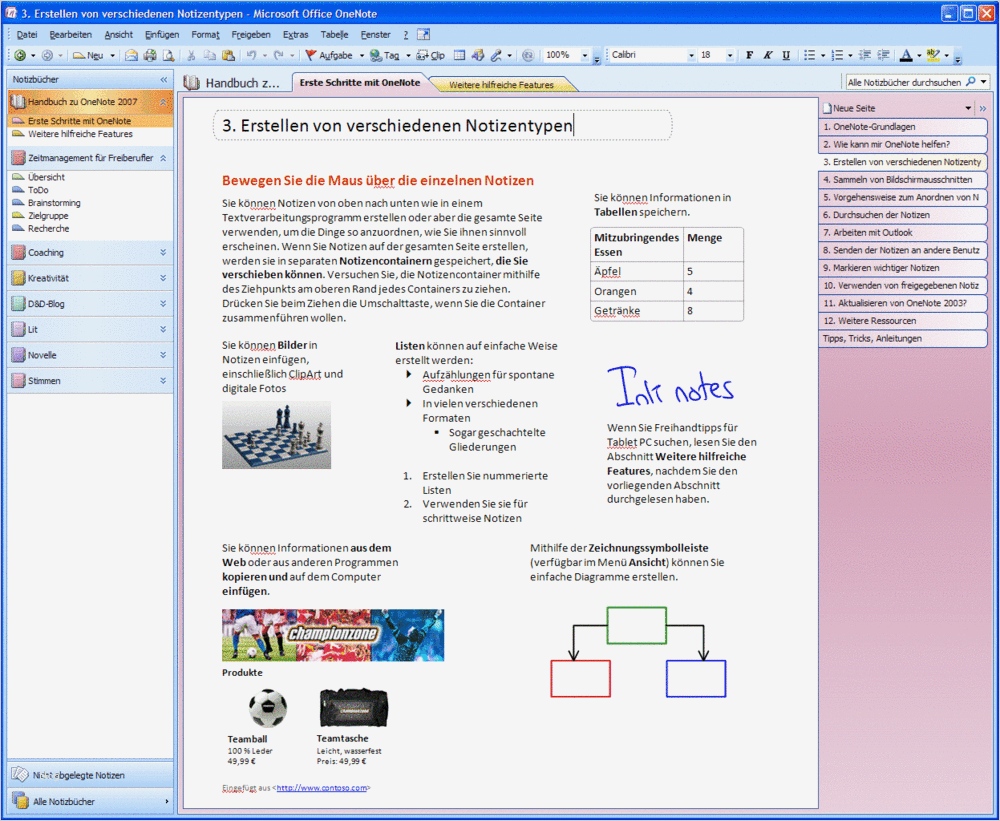Open the www.contoso.com hyperlink
The image size is (1000, 821).
coord(321,788)
